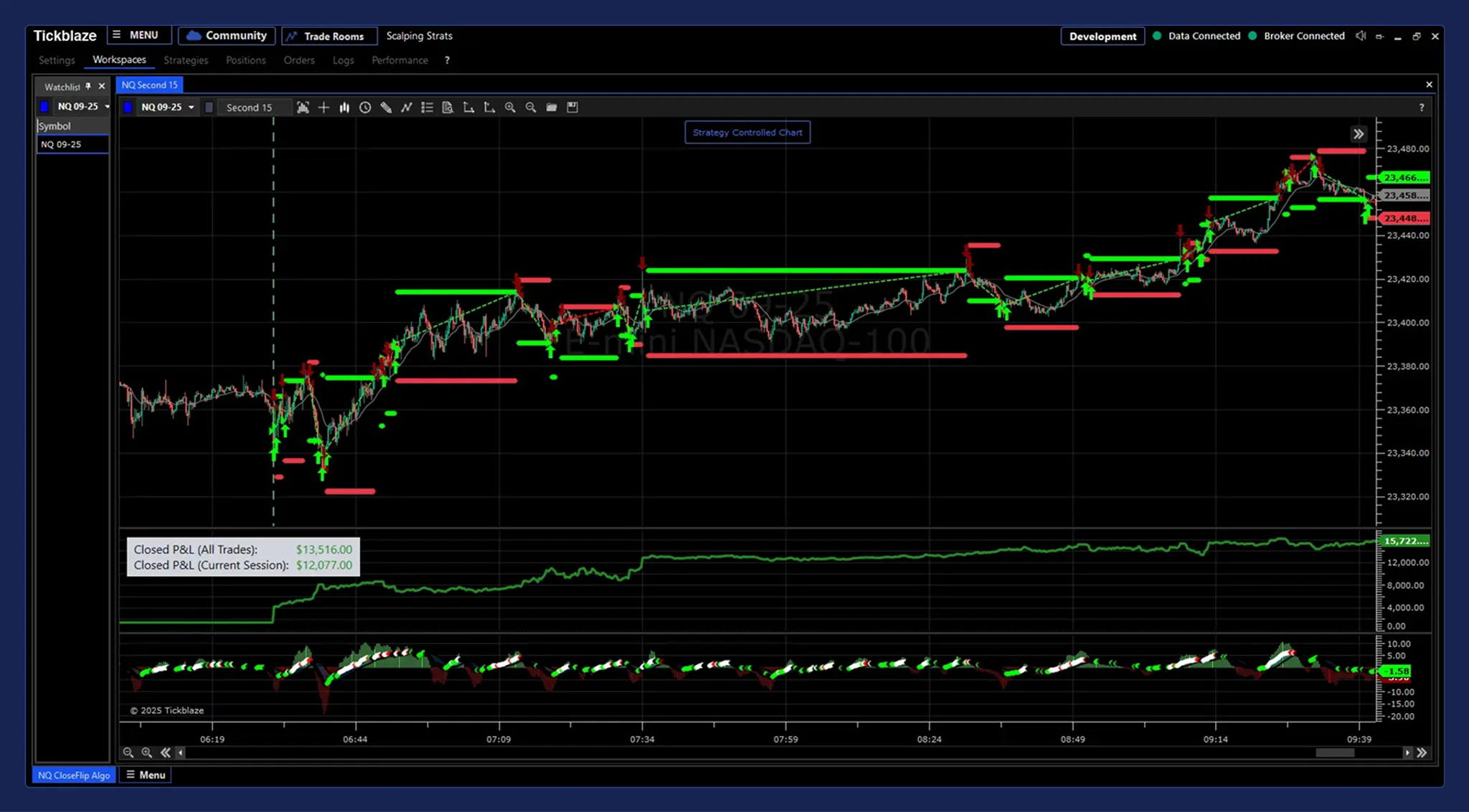Switch to the Settings tab

coord(57,60)
